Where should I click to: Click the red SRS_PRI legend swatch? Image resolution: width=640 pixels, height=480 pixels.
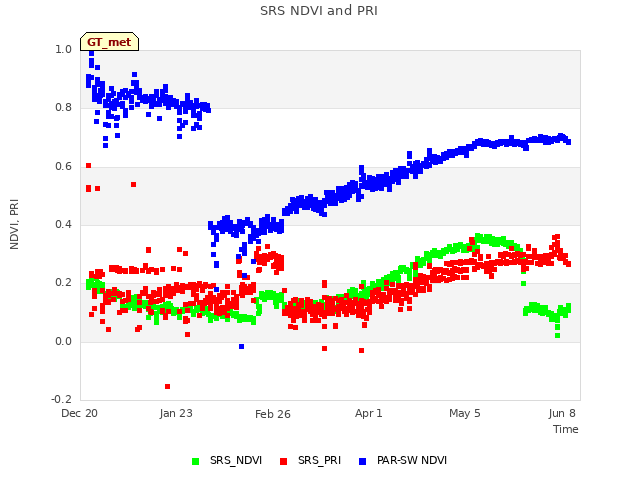283,461
